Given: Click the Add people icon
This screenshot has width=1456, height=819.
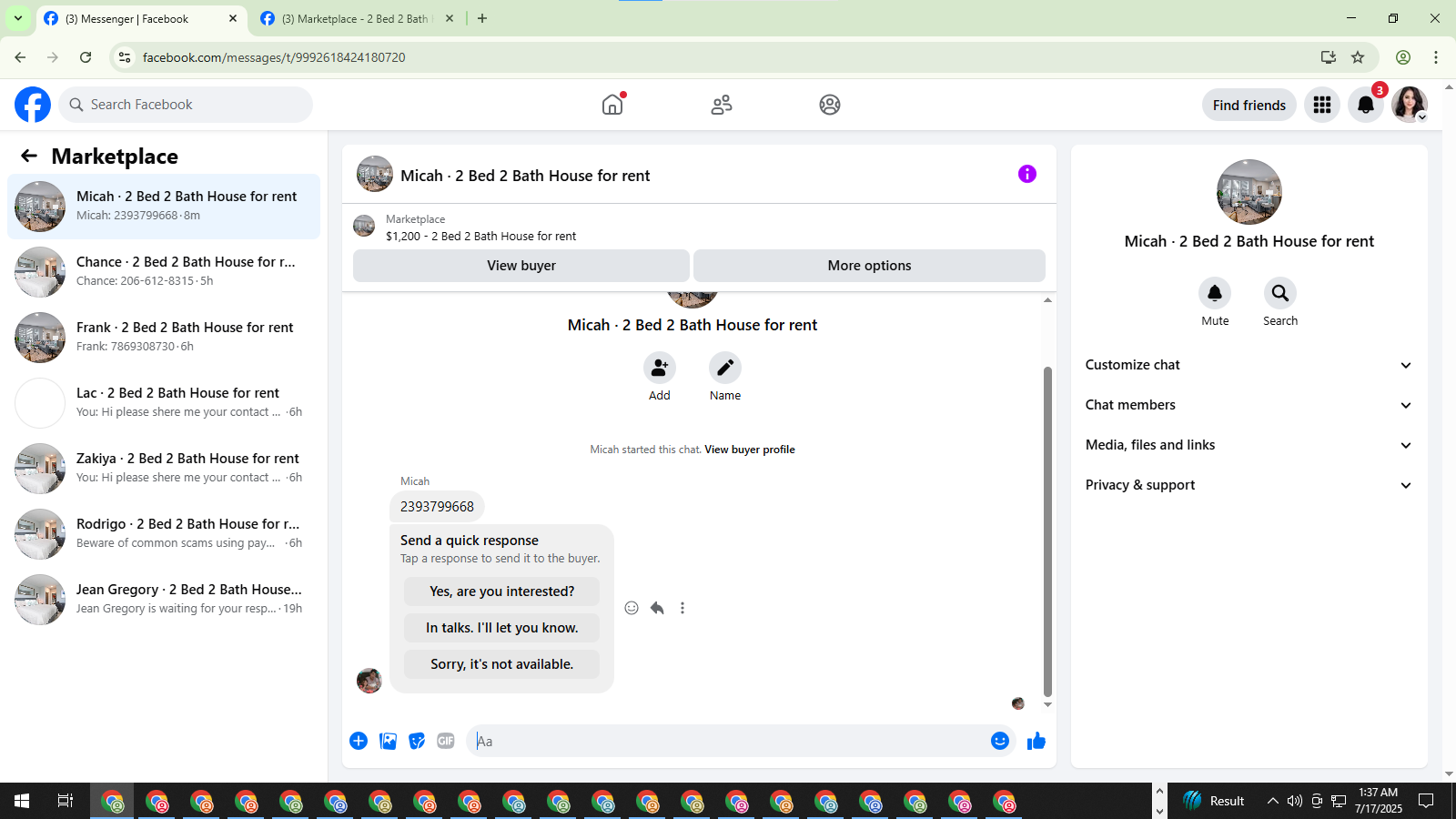Looking at the screenshot, I should 660,368.
